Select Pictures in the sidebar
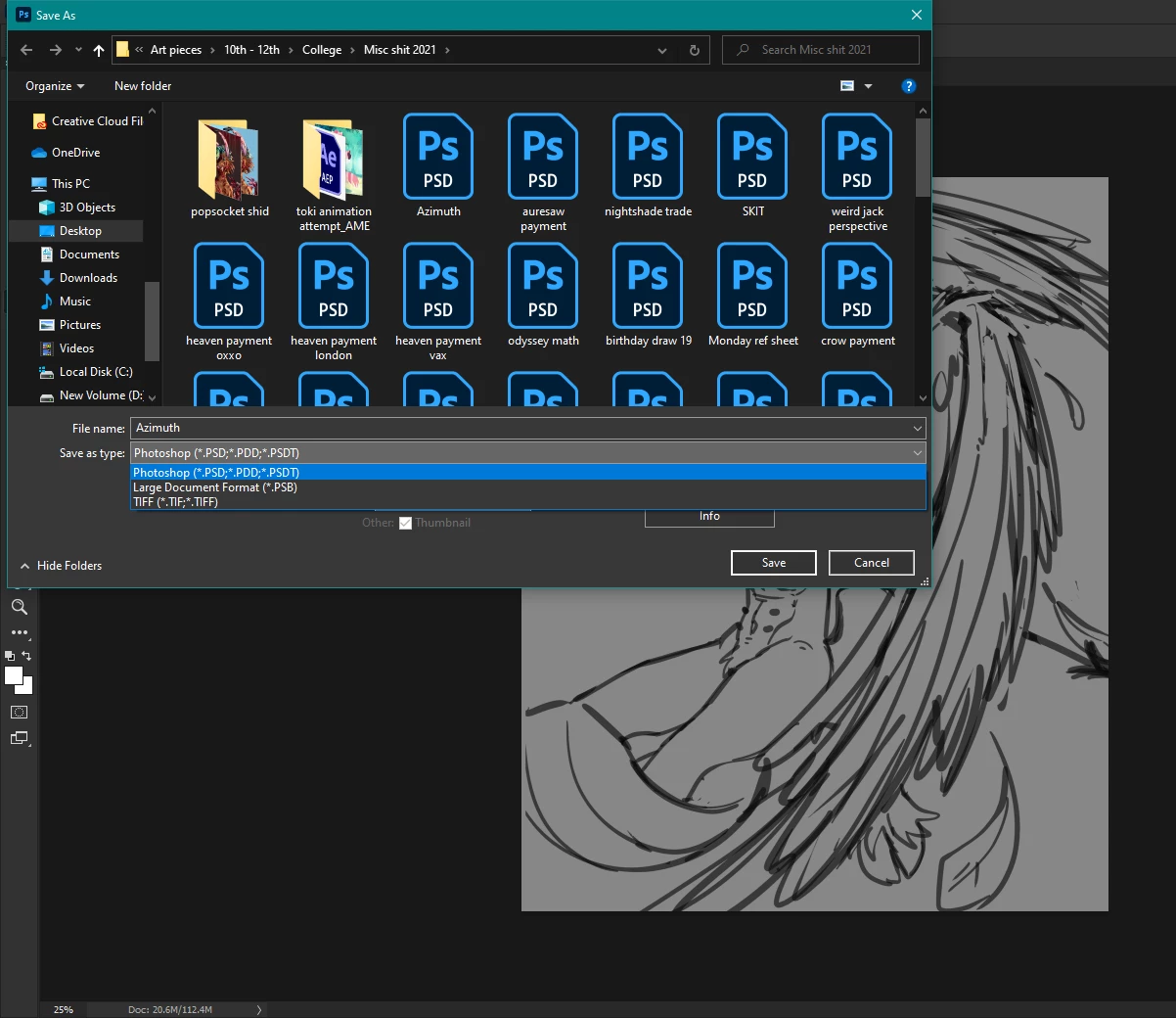Screen dimensions: 1176x1018 pyautogui.click(x=69, y=325)
